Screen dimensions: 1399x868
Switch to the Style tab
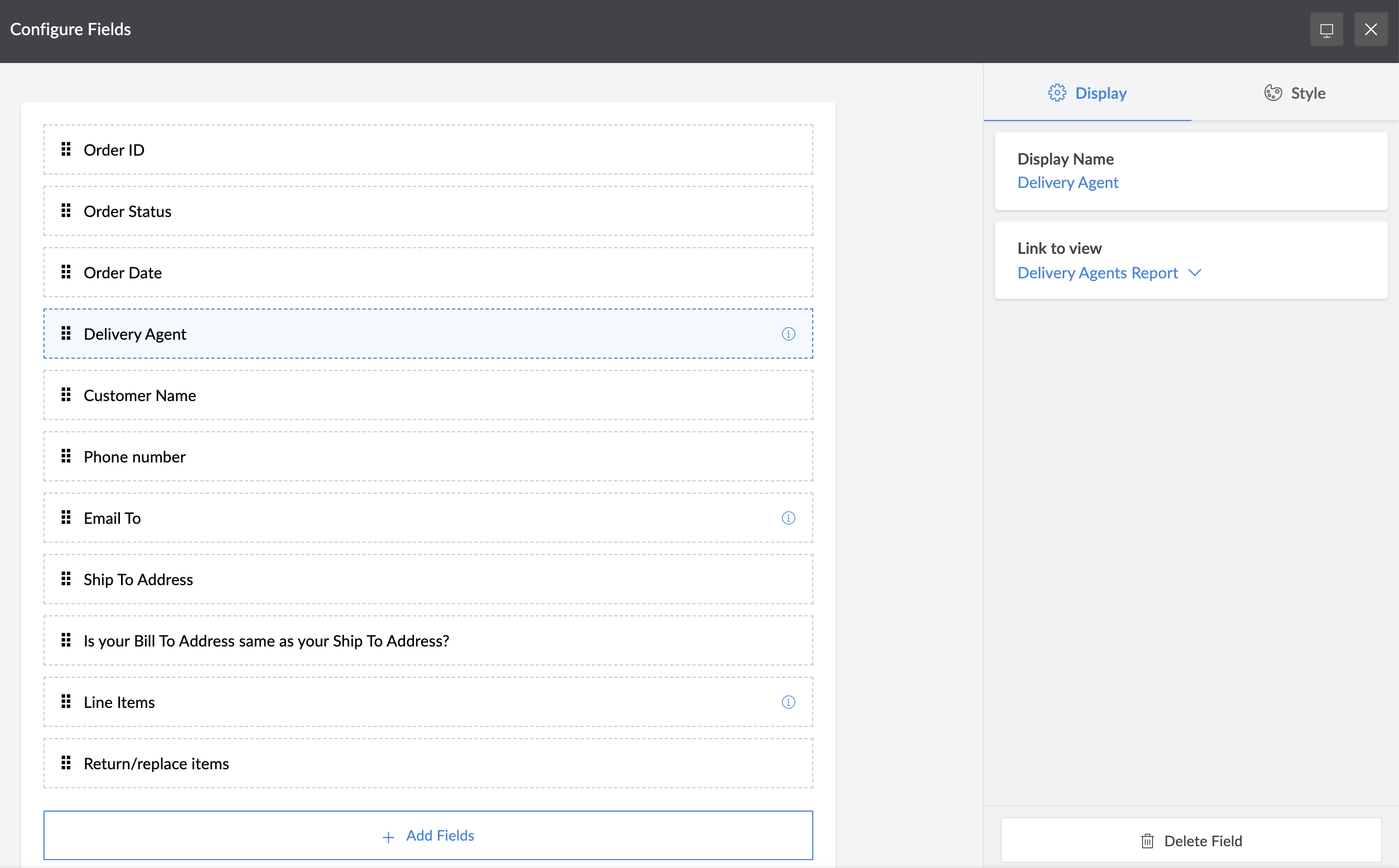coord(1295,93)
